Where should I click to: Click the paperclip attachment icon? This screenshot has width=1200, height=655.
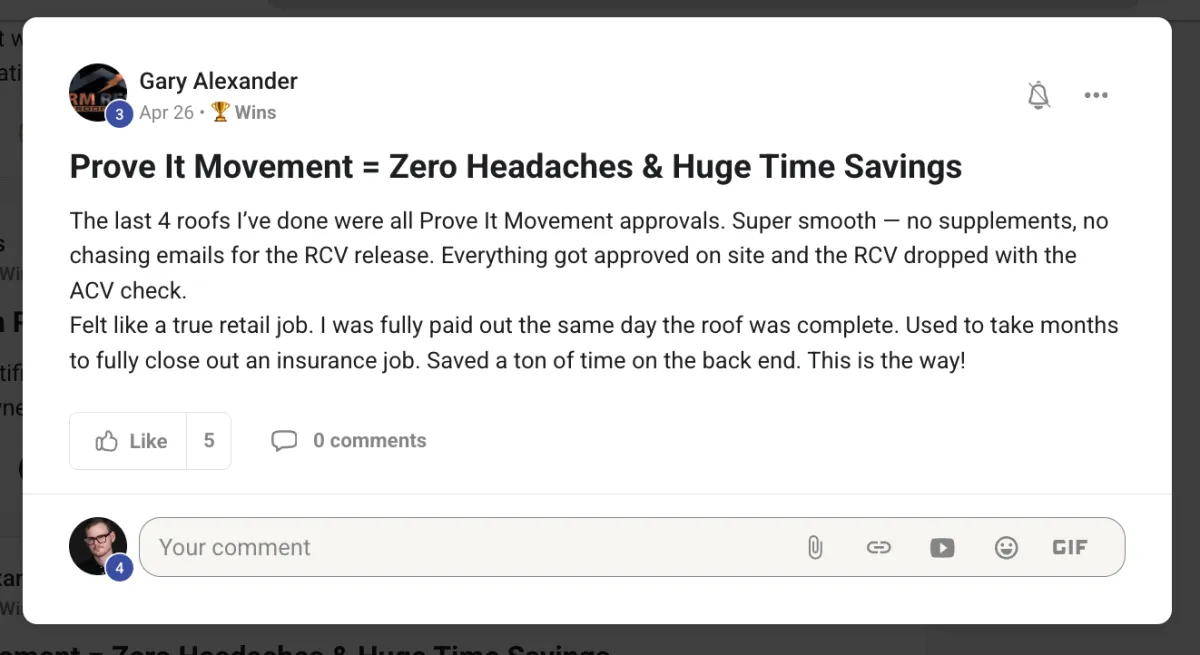tap(815, 547)
